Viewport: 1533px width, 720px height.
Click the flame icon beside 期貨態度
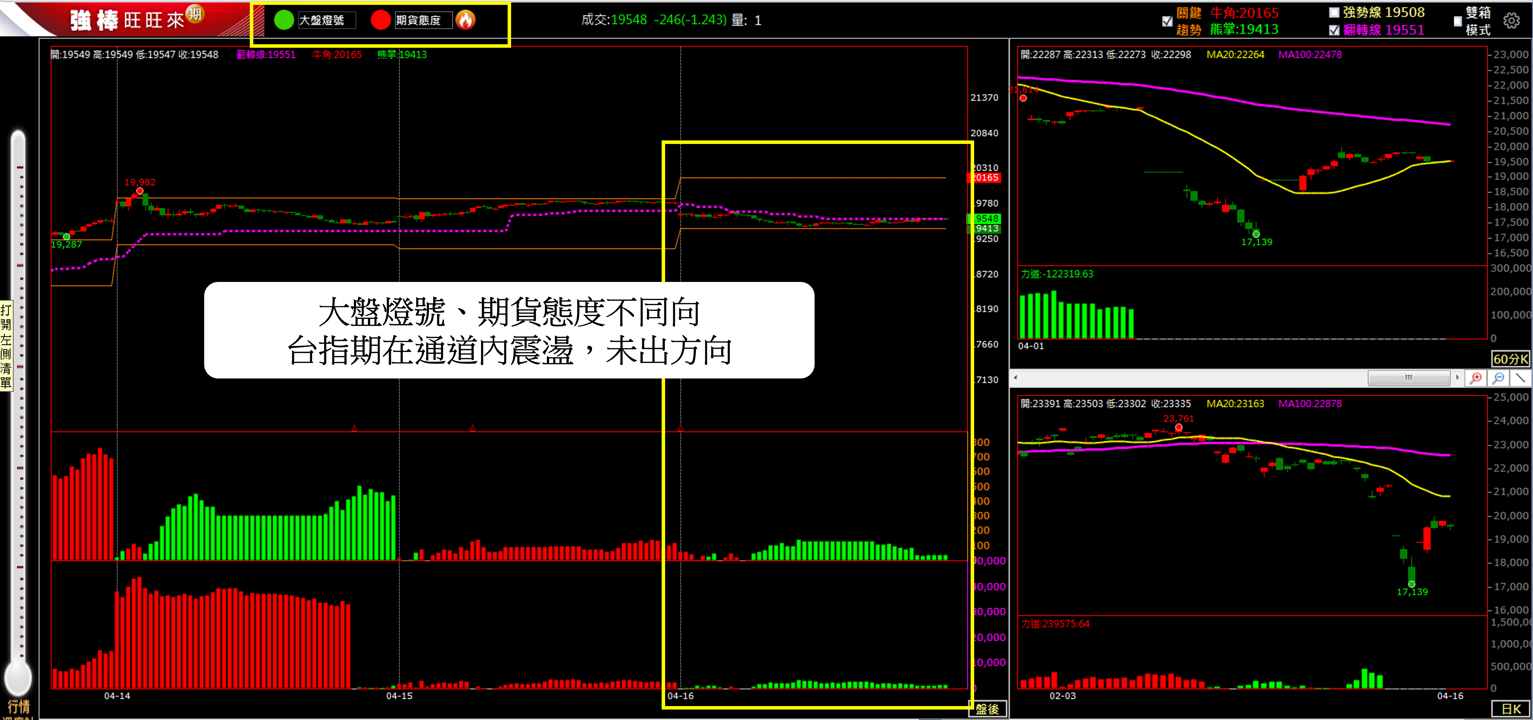pyautogui.click(x=466, y=20)
